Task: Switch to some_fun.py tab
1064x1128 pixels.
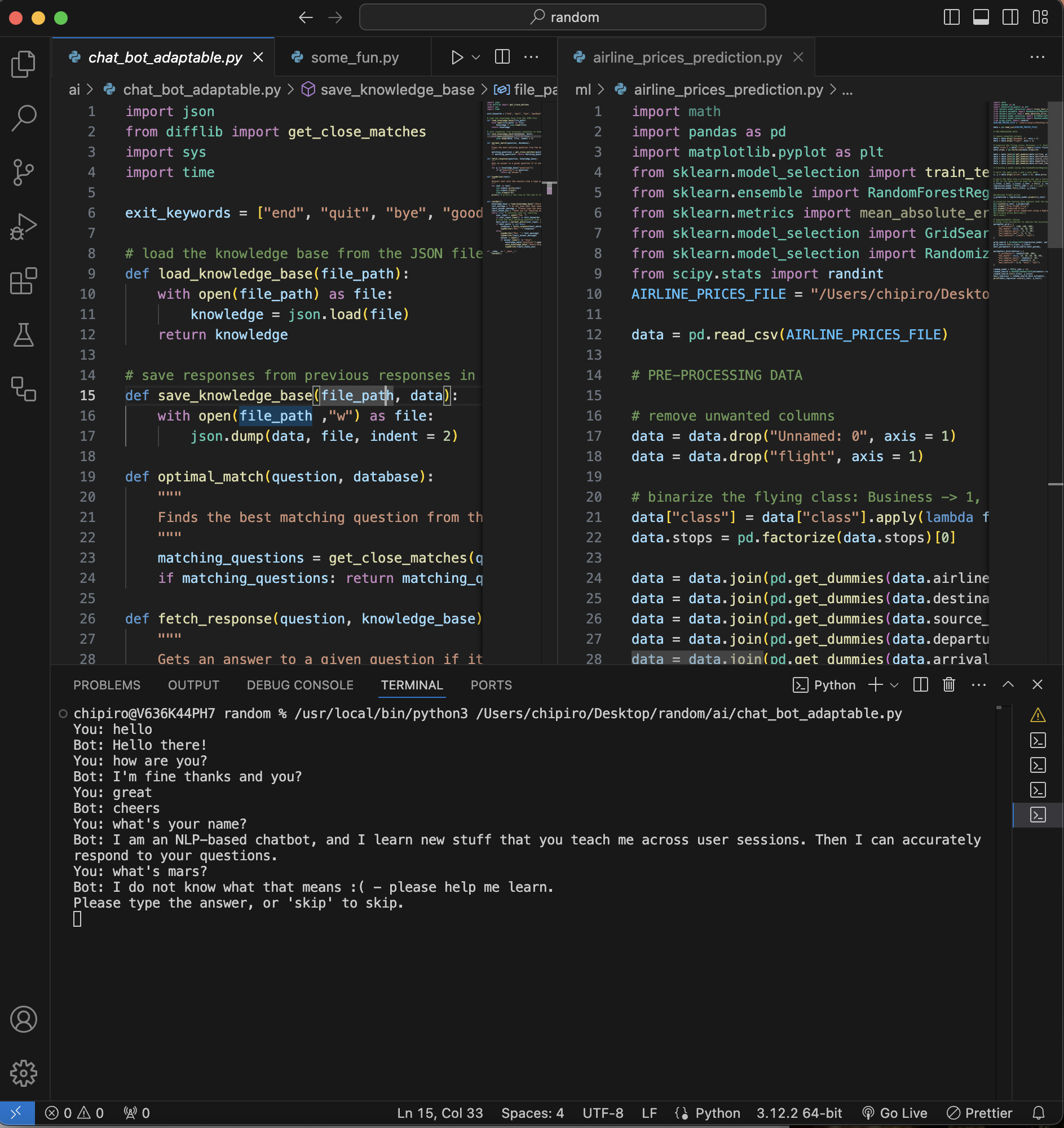Action: [x=353, y=57]
